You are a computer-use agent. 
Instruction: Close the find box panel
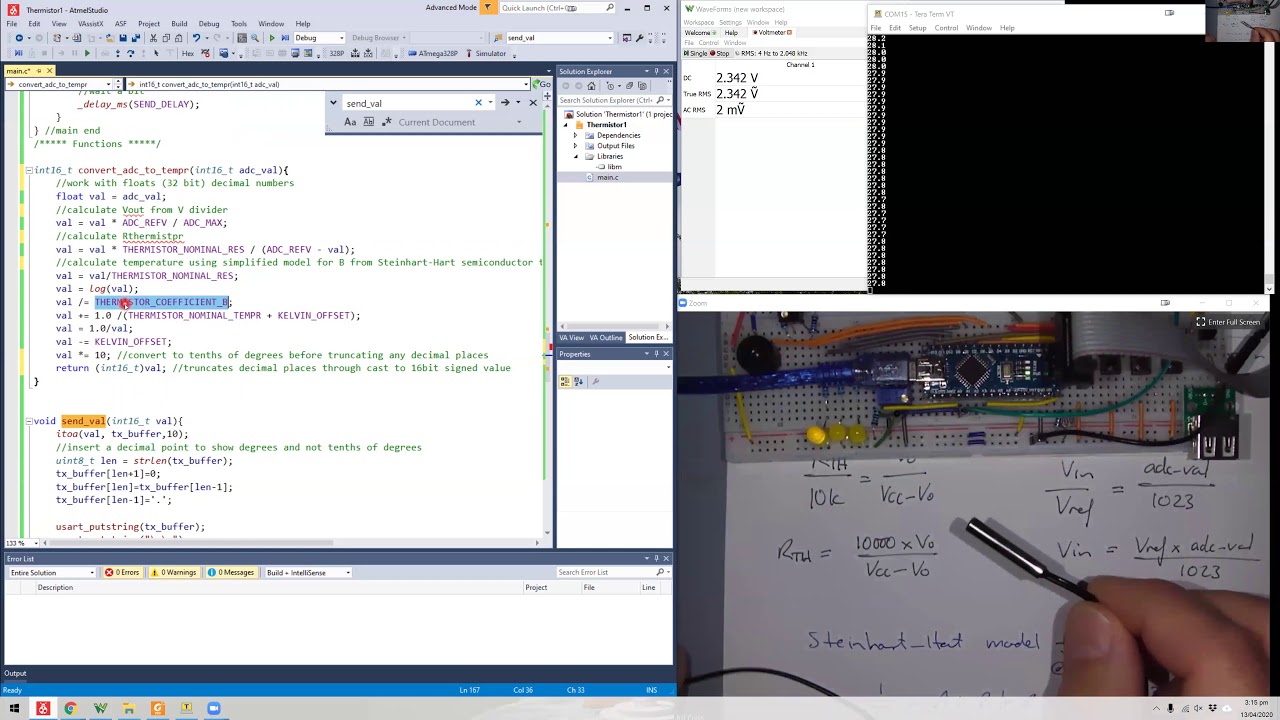pyautogui.click(x=533, y=103)
